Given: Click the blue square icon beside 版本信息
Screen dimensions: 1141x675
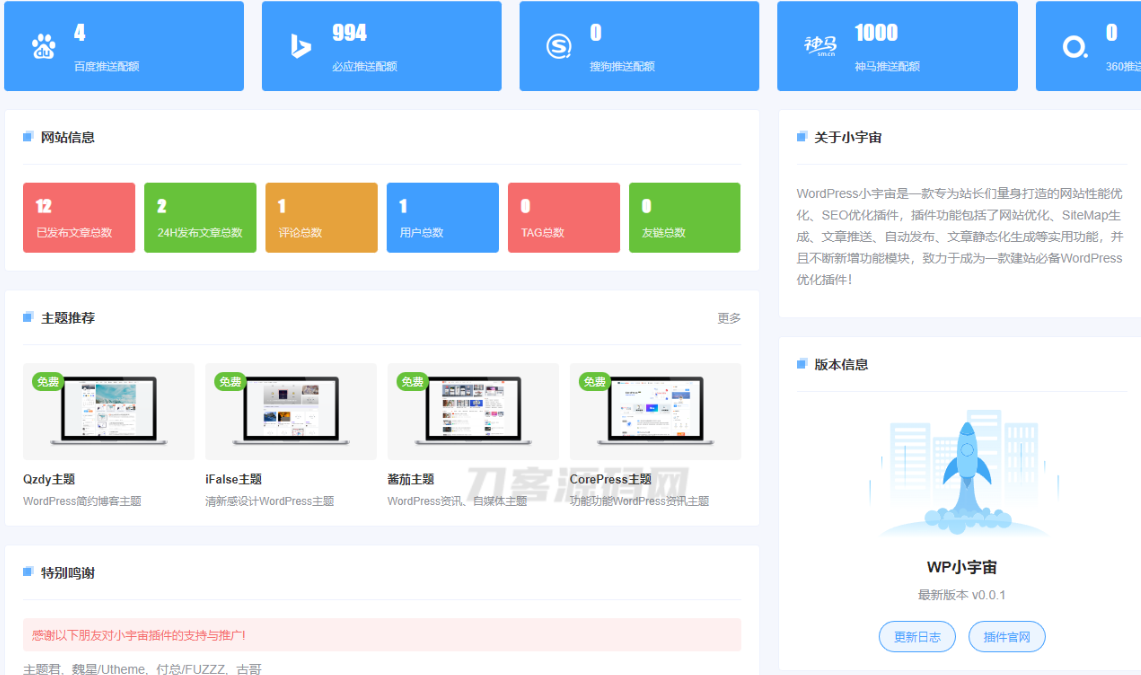Looking at the screenshot, I should pyautogui.click(x=802, y=364).
